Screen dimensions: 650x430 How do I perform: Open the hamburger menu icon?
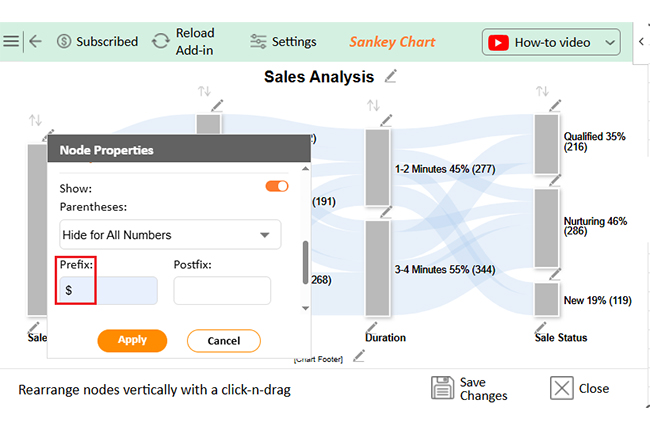(x=11, y=41)
